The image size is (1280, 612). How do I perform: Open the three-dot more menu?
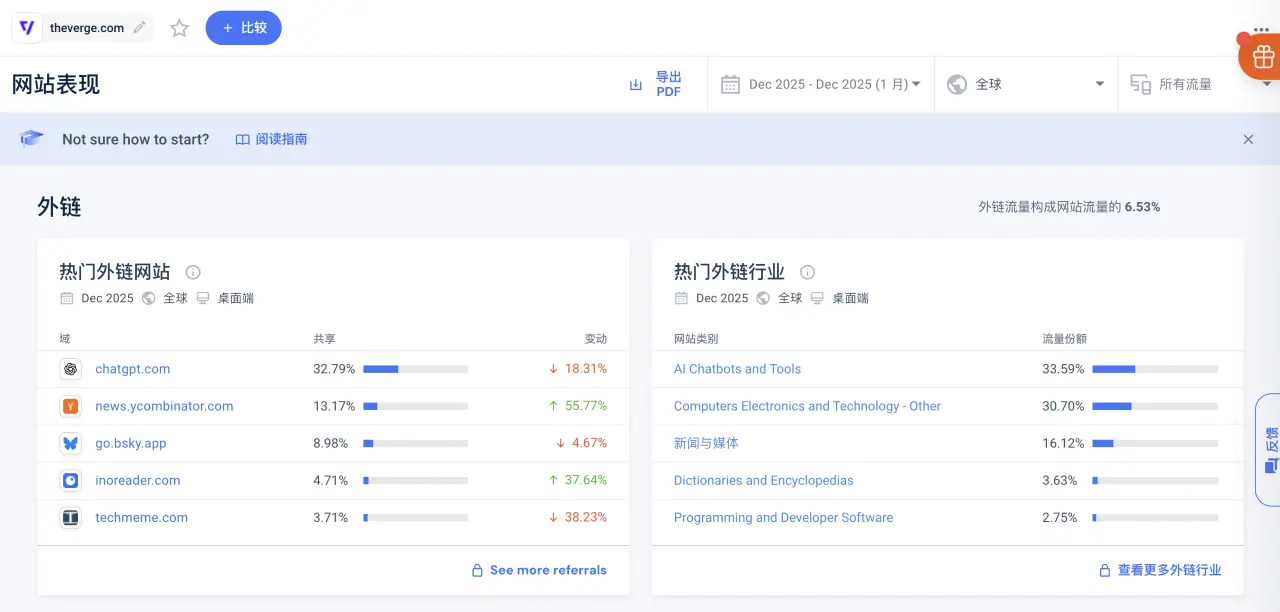1261,28
